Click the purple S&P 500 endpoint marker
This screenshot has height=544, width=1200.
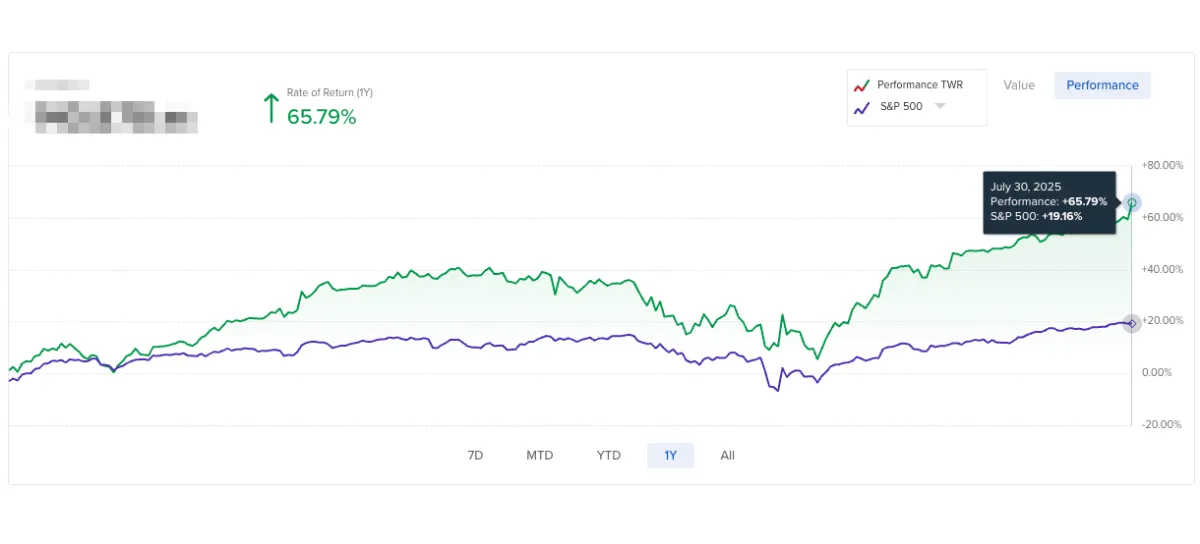1131,323
